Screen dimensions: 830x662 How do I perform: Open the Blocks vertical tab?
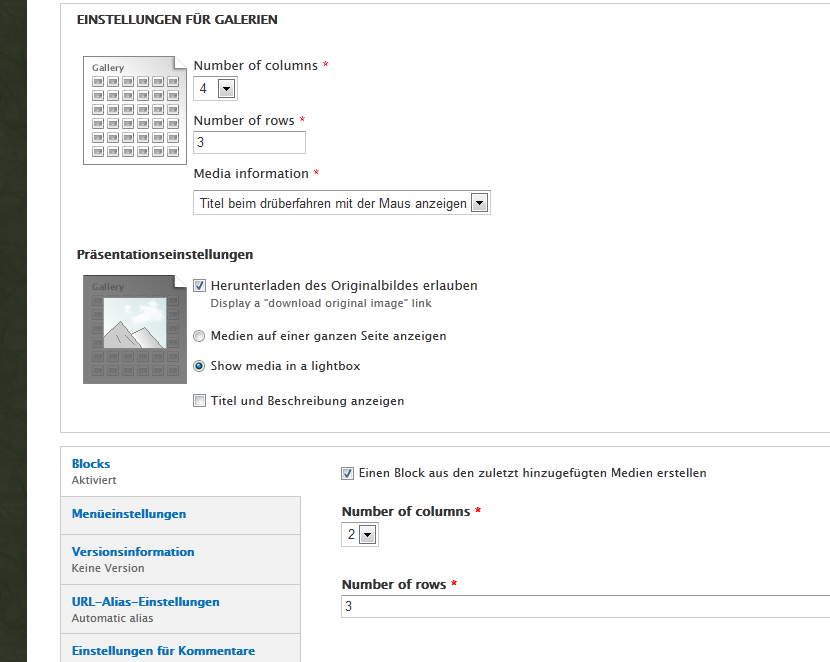click(x=91, y=464)
